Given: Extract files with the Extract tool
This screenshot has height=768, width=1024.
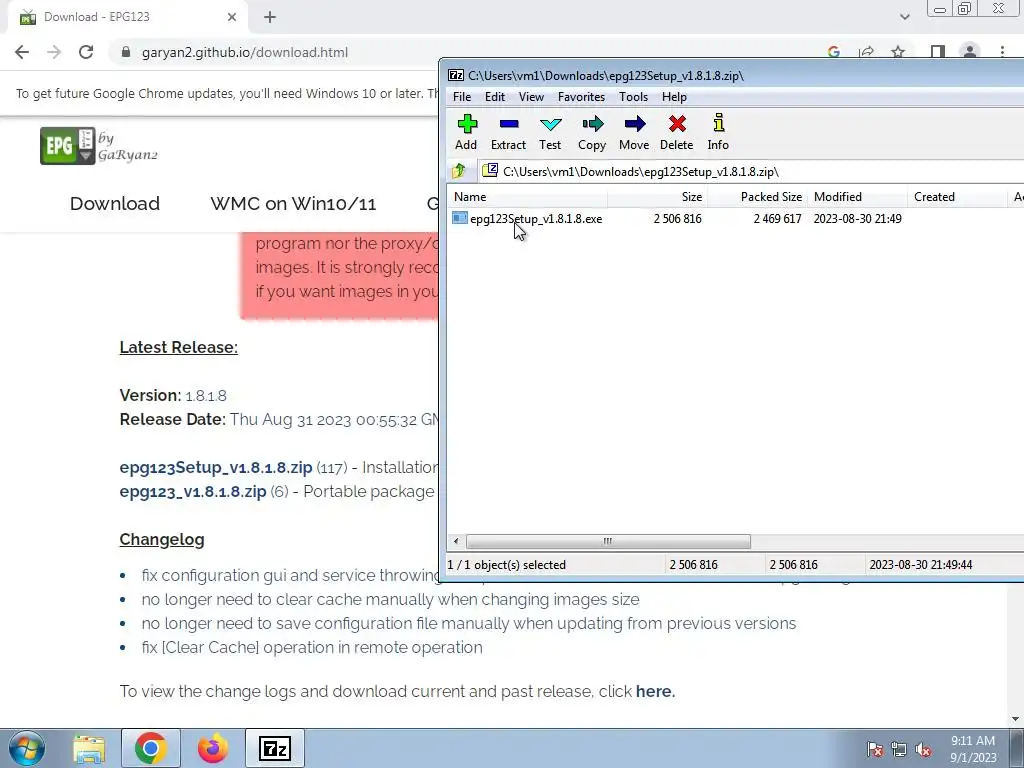Looking at the screenshot, I should (x=508, y=133).
